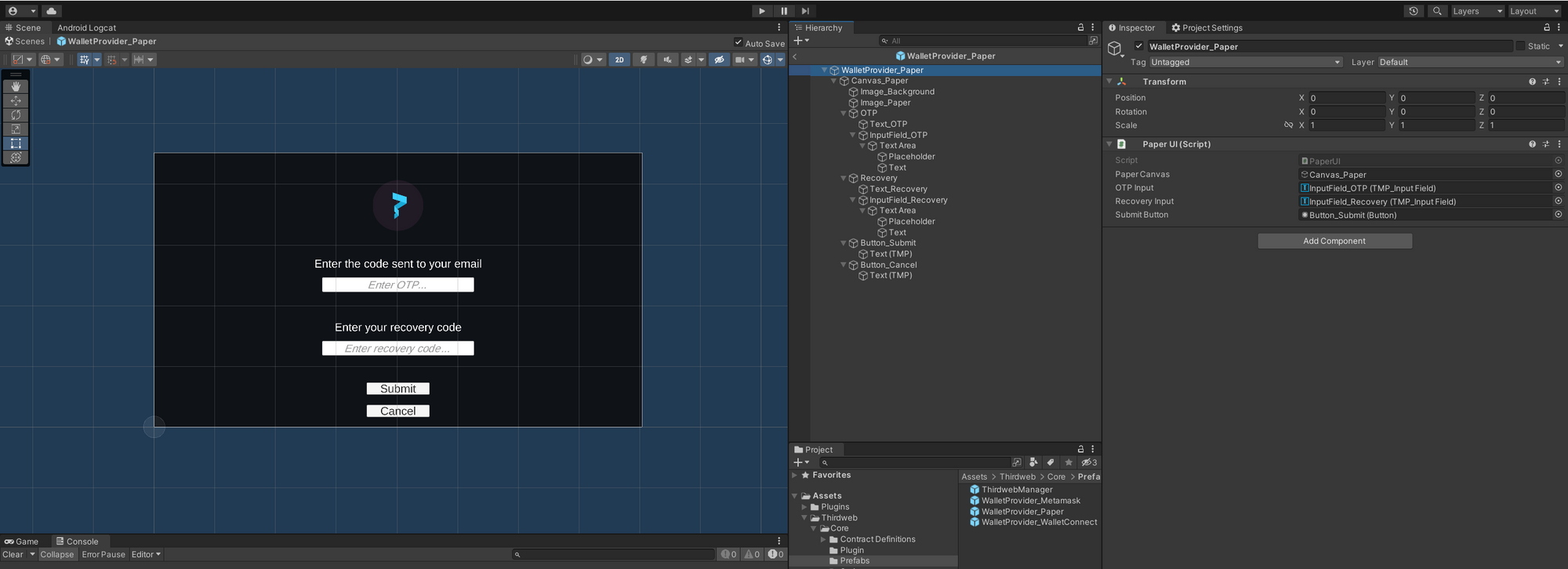
Task: Open the Tag dropdown showing Untagged
Action: coord(1245,62)
